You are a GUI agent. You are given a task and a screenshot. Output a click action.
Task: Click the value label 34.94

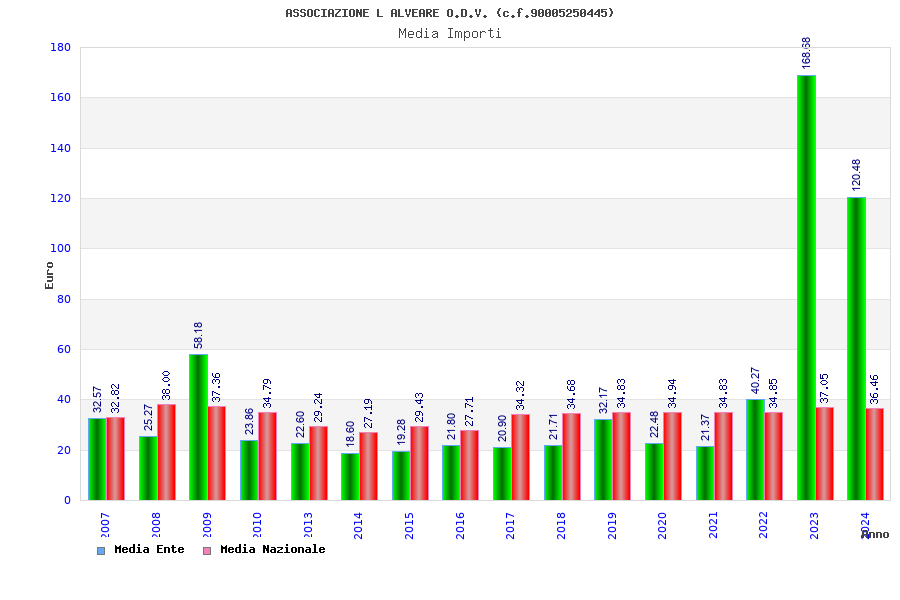pyautogui.click(x=673, y=394)
